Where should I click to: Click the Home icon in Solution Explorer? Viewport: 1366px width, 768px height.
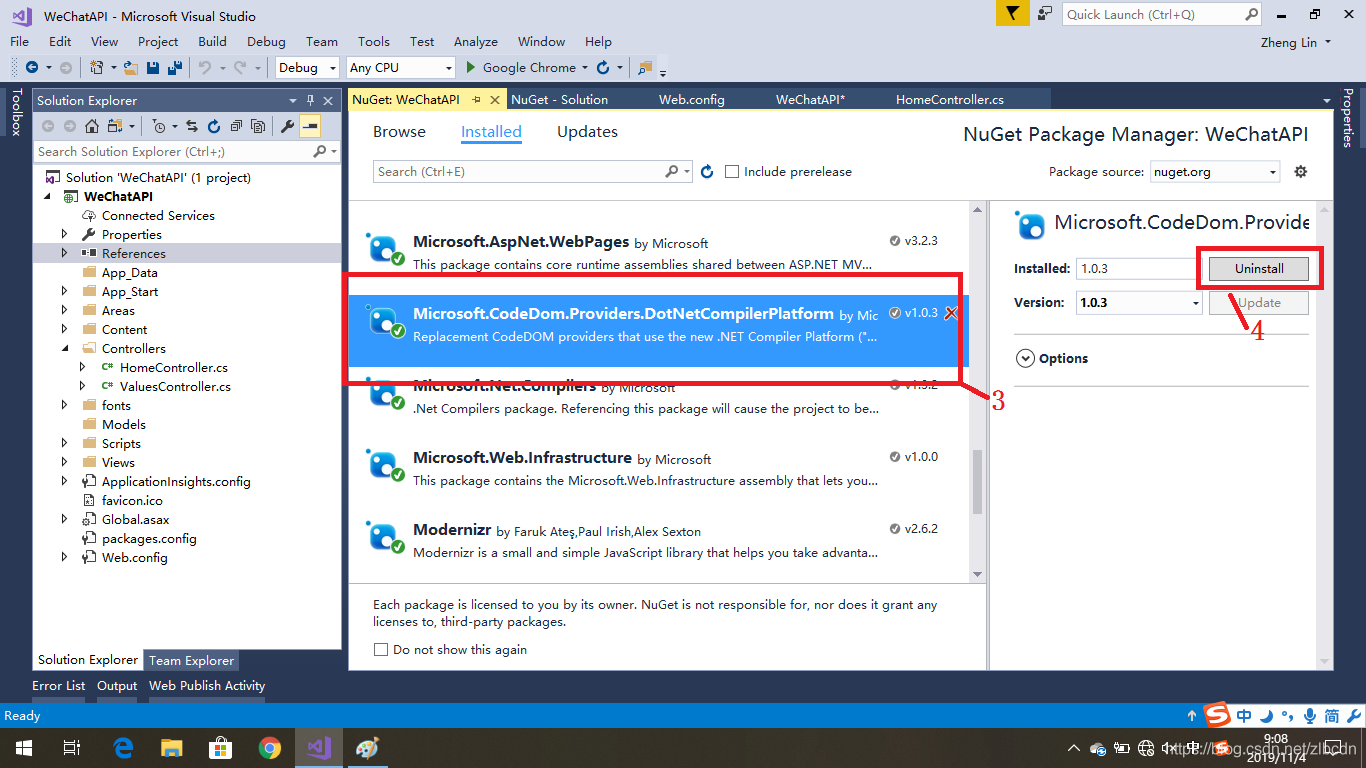pyautogui.click(x=92, y=126)
